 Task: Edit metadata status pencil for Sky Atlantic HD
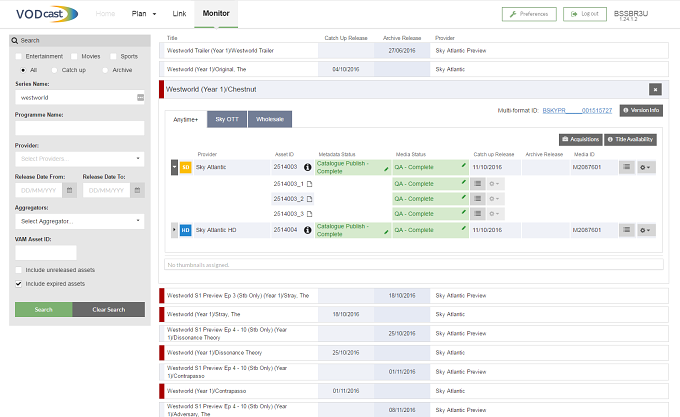pyautogui.click(x=386, y=232)
